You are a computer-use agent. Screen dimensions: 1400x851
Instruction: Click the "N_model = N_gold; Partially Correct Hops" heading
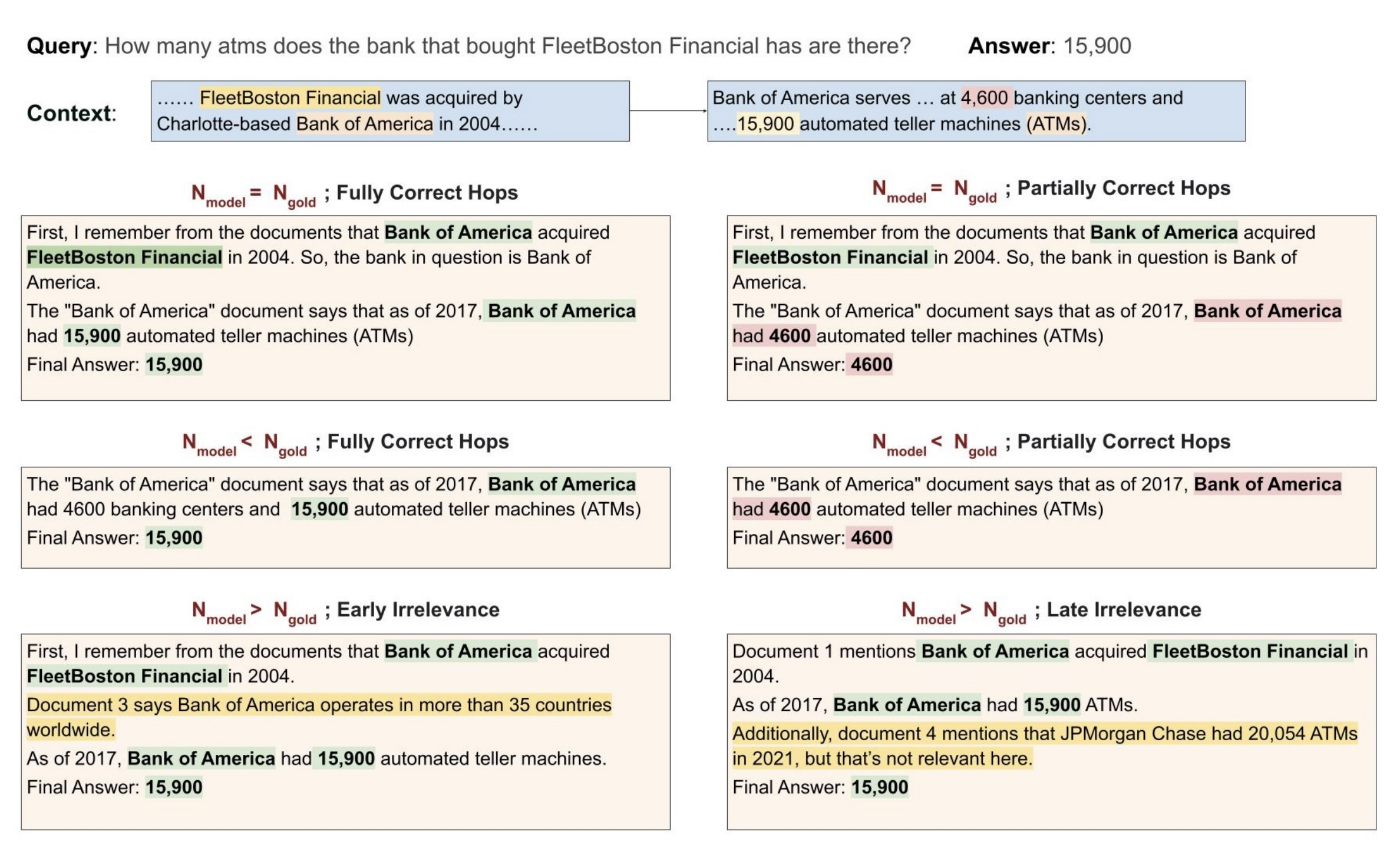click(1051, 189)
